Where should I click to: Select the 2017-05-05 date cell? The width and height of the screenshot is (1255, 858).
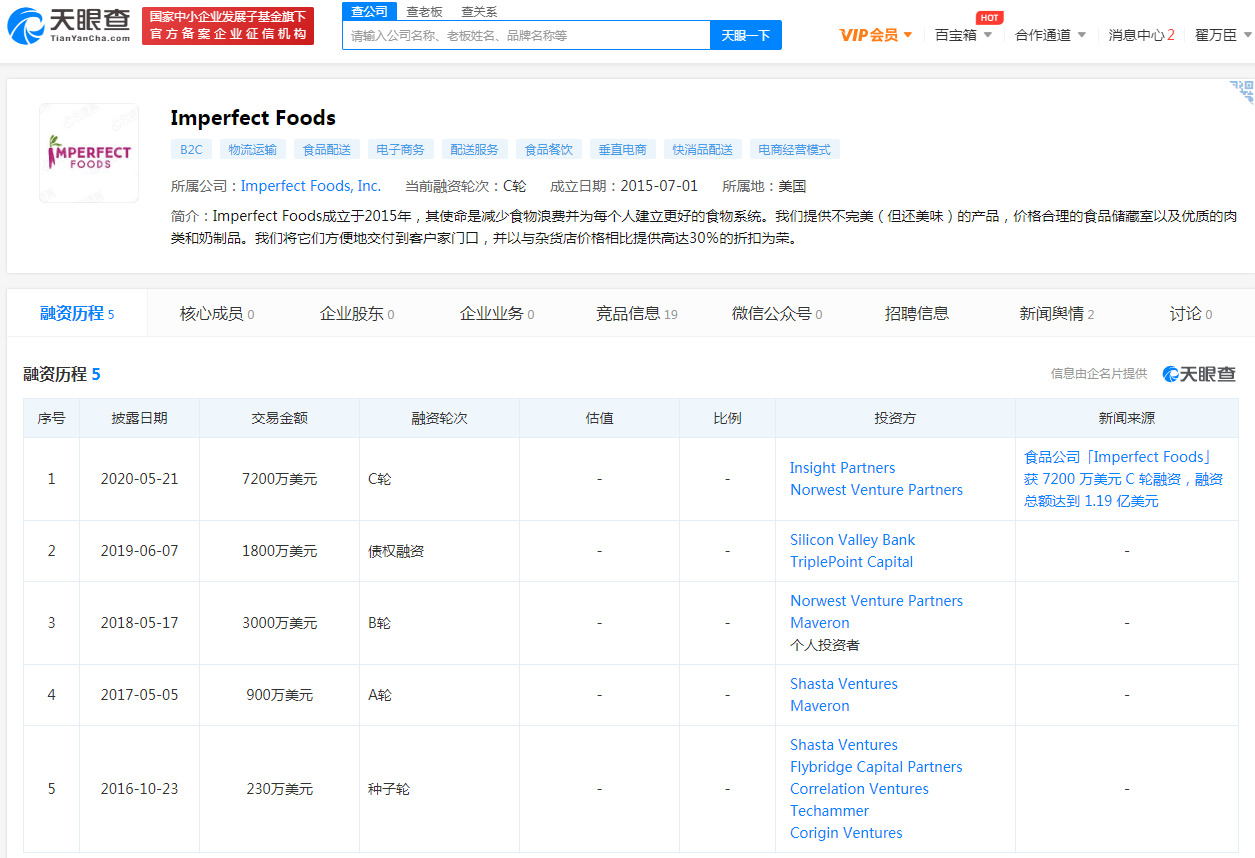[139, 695]
